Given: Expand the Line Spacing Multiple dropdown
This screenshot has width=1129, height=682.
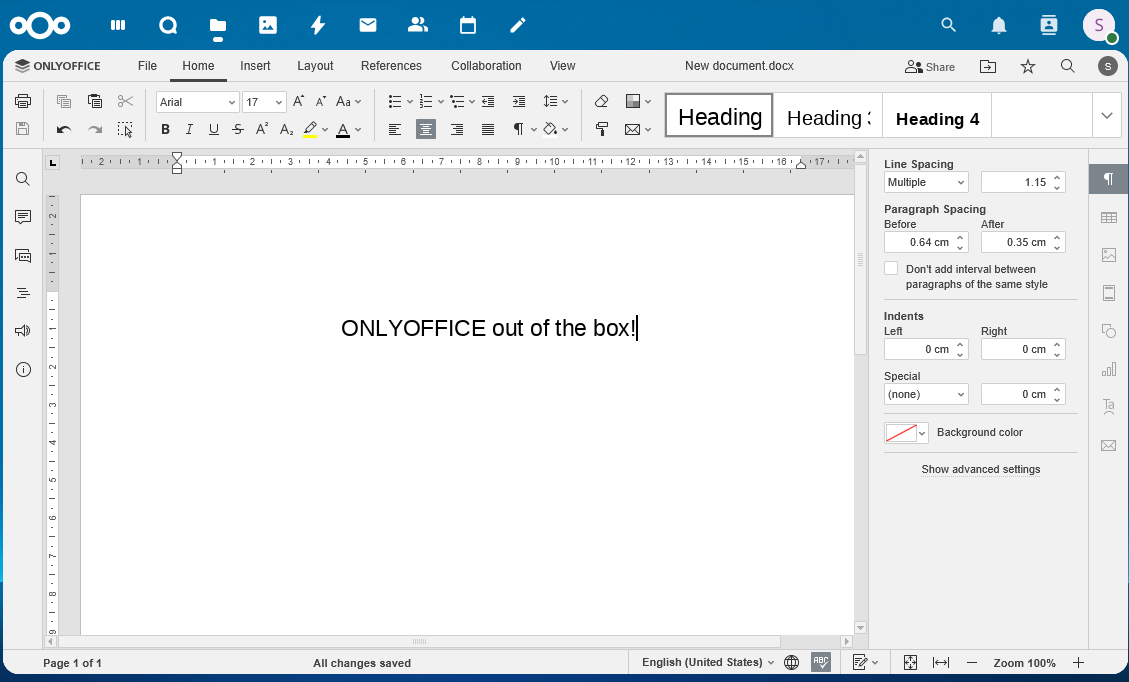Looking at the screenshot, I should click(x=926, y=182).
